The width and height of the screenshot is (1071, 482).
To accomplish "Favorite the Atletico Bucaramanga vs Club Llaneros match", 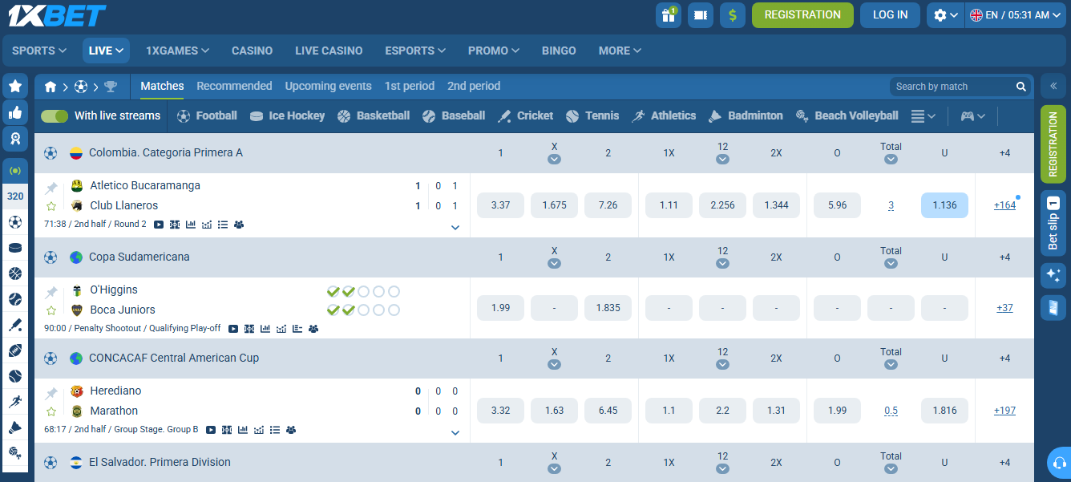I will pos(51,205).
